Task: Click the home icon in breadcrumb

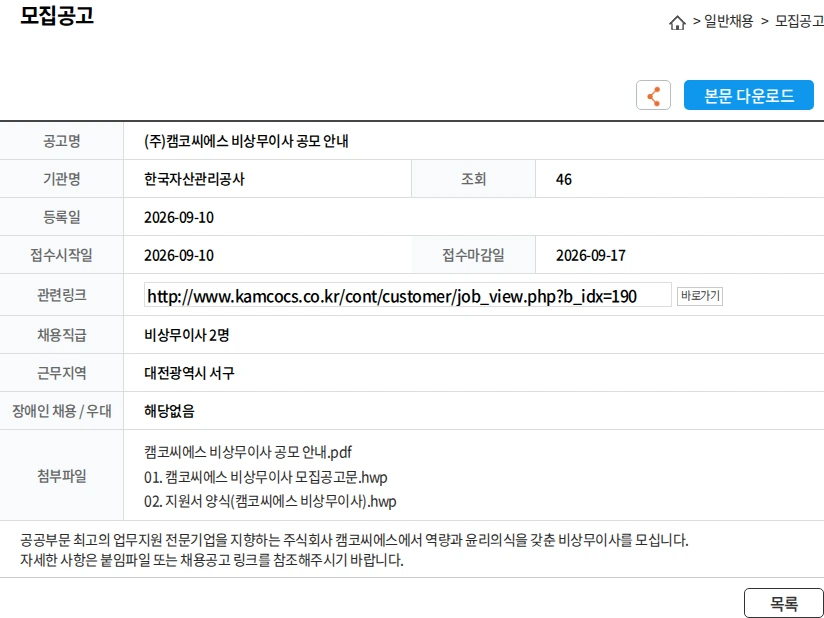Action: [677, 23]
